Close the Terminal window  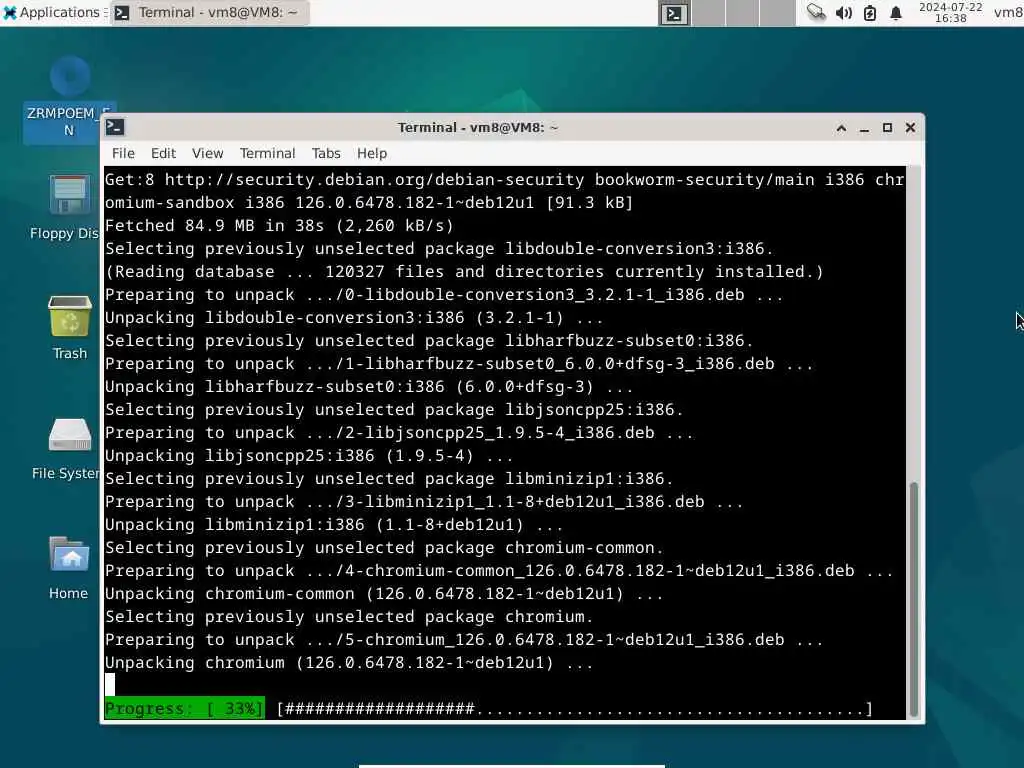tap(910, 128)
